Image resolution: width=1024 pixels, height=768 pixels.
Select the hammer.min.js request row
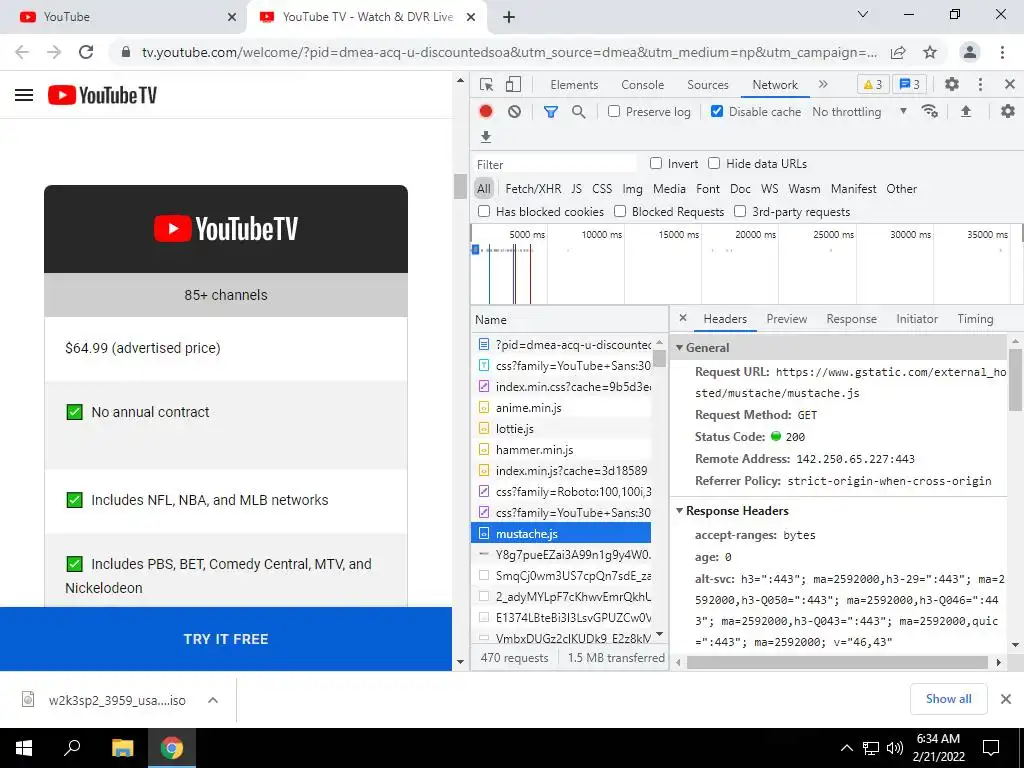coord(561,449)
